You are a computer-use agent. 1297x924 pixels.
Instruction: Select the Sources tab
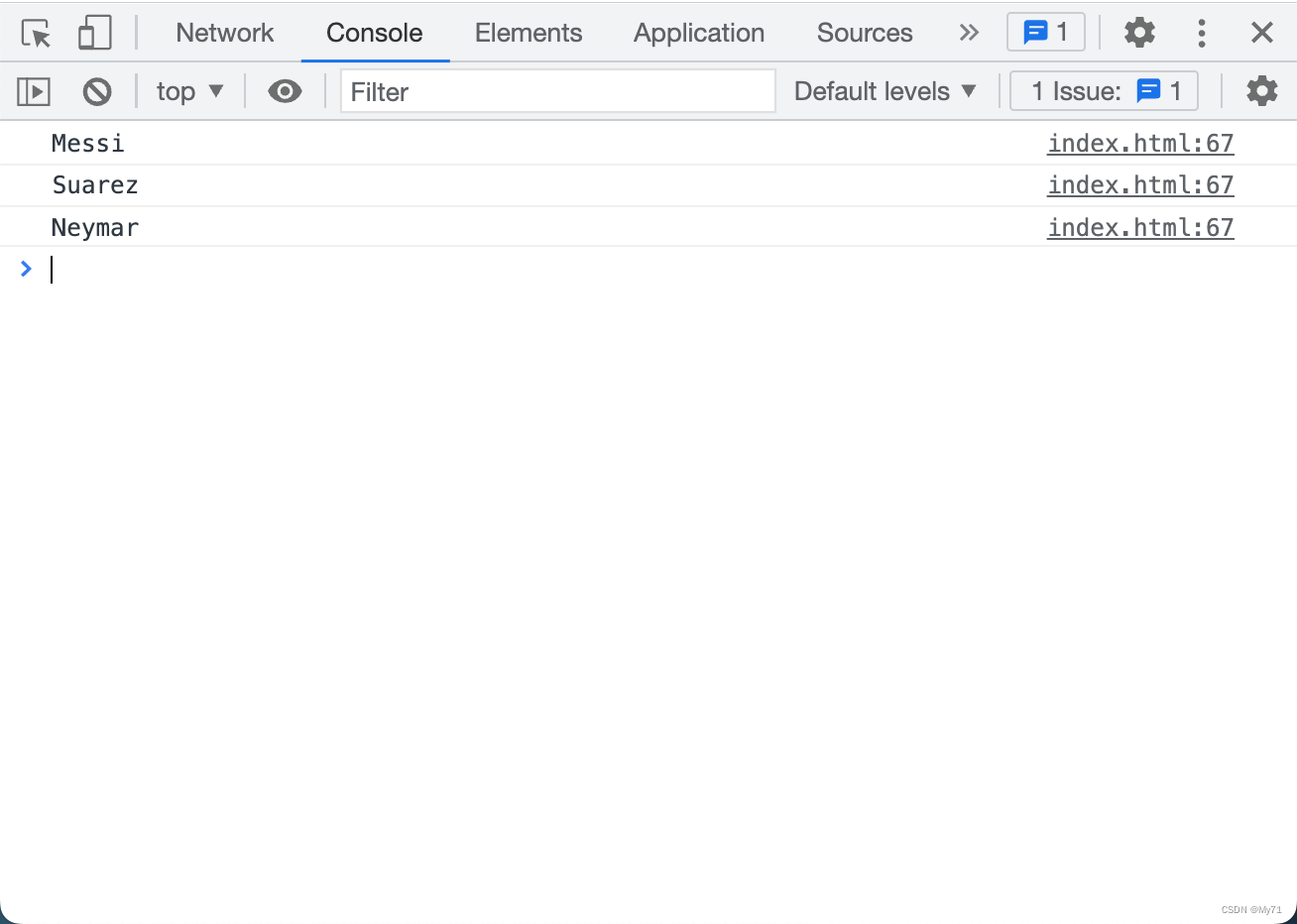tap(864, 33)
